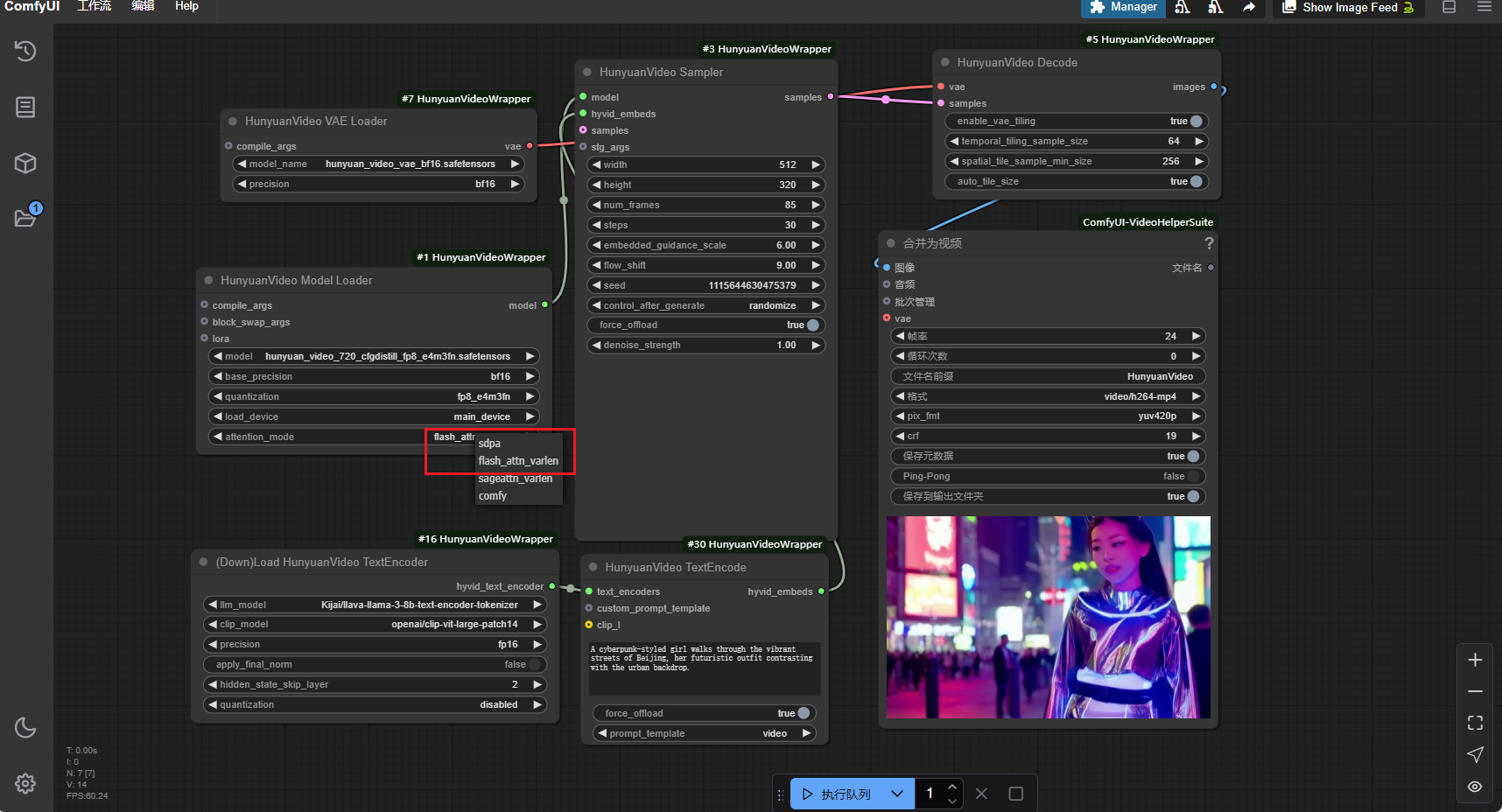The width and height of the screenshot is (1502, 812).
Task: Click the fit view icon
Action: click(1475, 723)
